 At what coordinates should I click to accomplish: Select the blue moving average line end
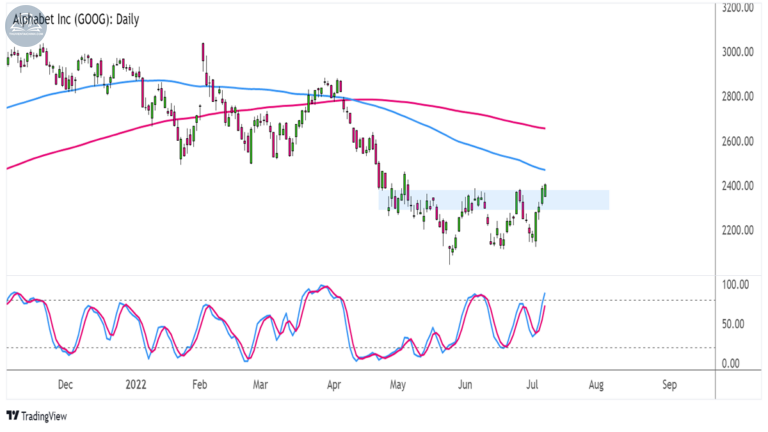543,169
